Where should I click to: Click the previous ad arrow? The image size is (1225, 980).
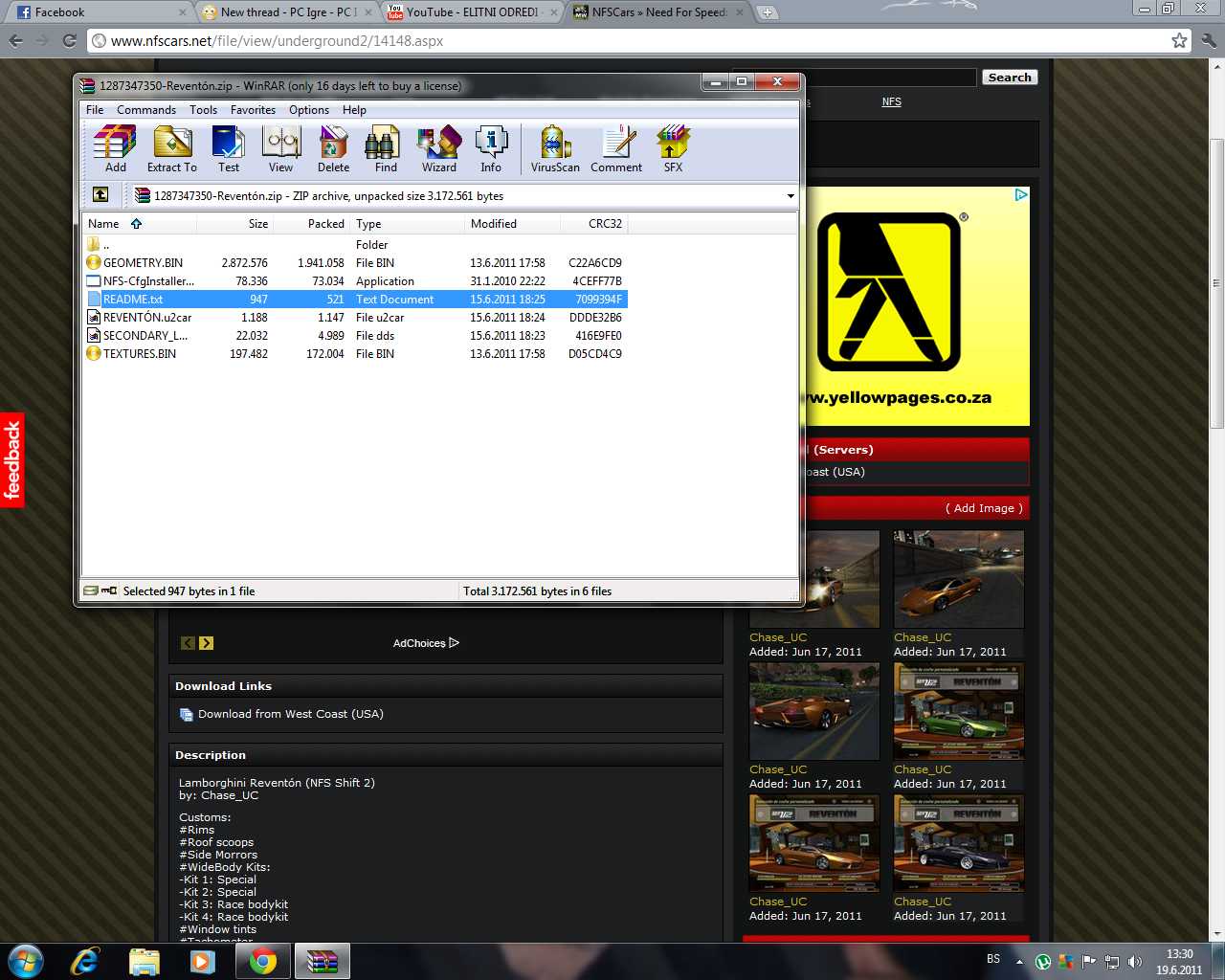(x=188, y=643)
